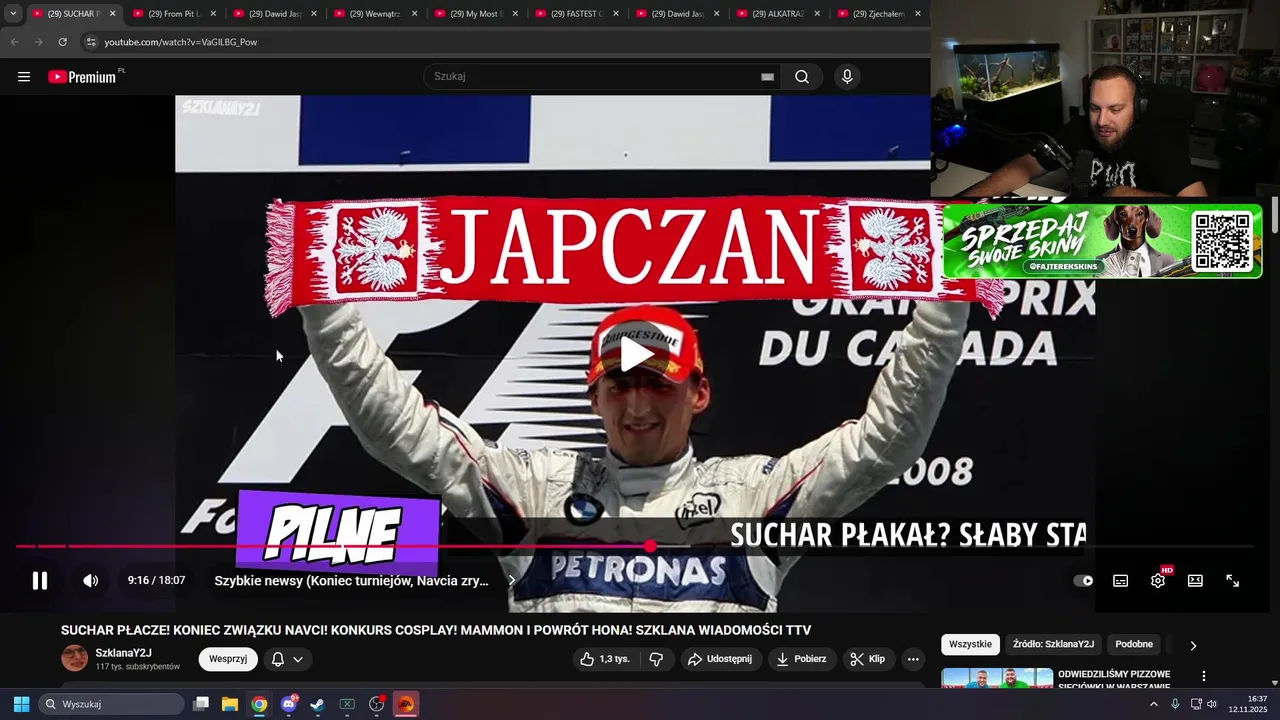Click the 'Wesprzyj' button
The width and height of the screenshot is (1280, 720).
click(228, 659)
